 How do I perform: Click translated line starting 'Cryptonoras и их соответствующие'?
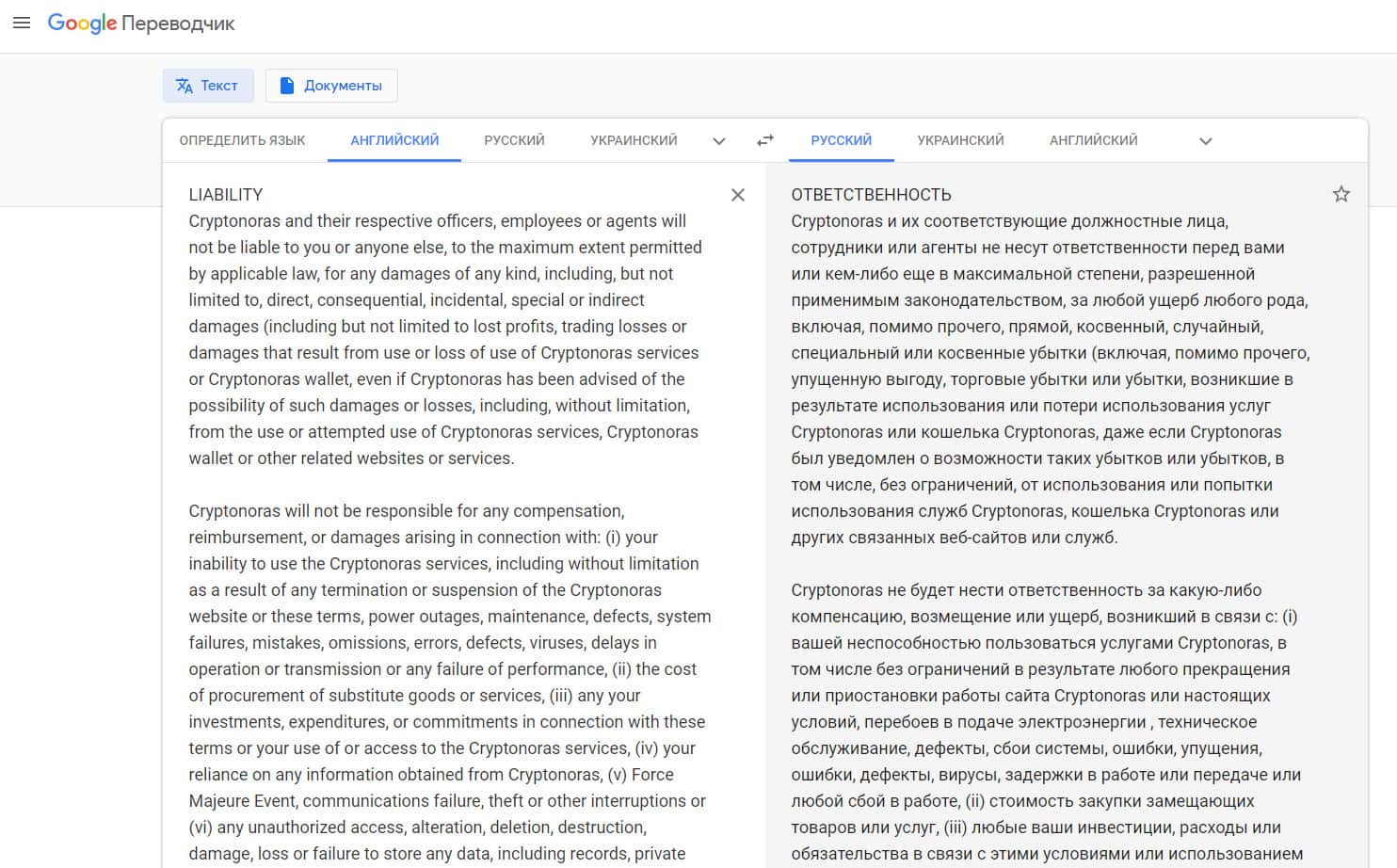click(1009, 221)
